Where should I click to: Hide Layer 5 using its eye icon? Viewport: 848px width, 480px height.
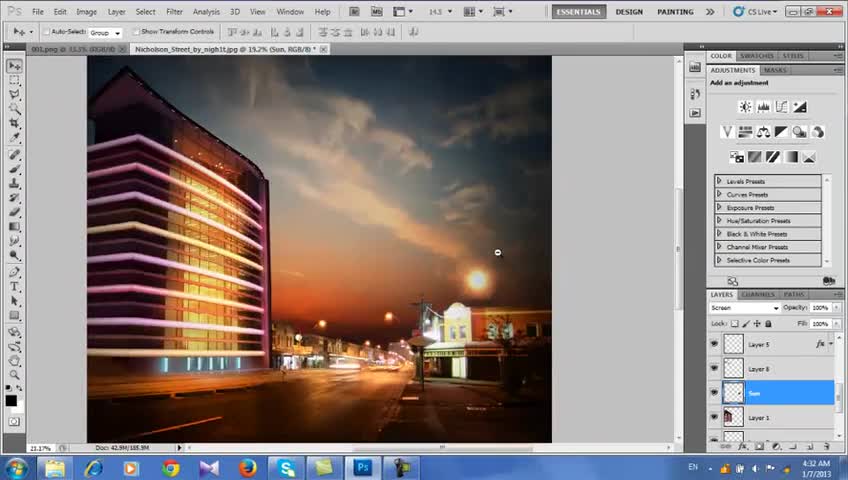[x=714, y=344]
